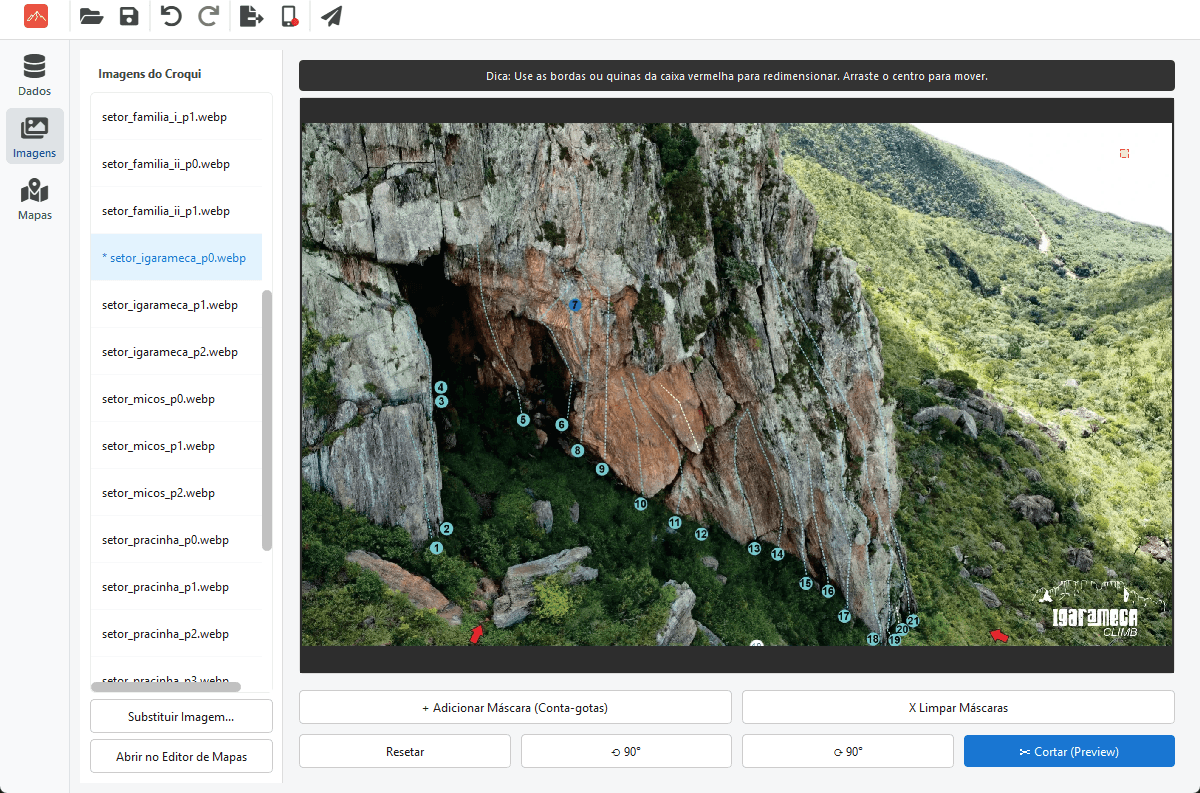
Task: Select the highlighted setor_igarameca_p0.webp entry
Action: pos(176,258)
